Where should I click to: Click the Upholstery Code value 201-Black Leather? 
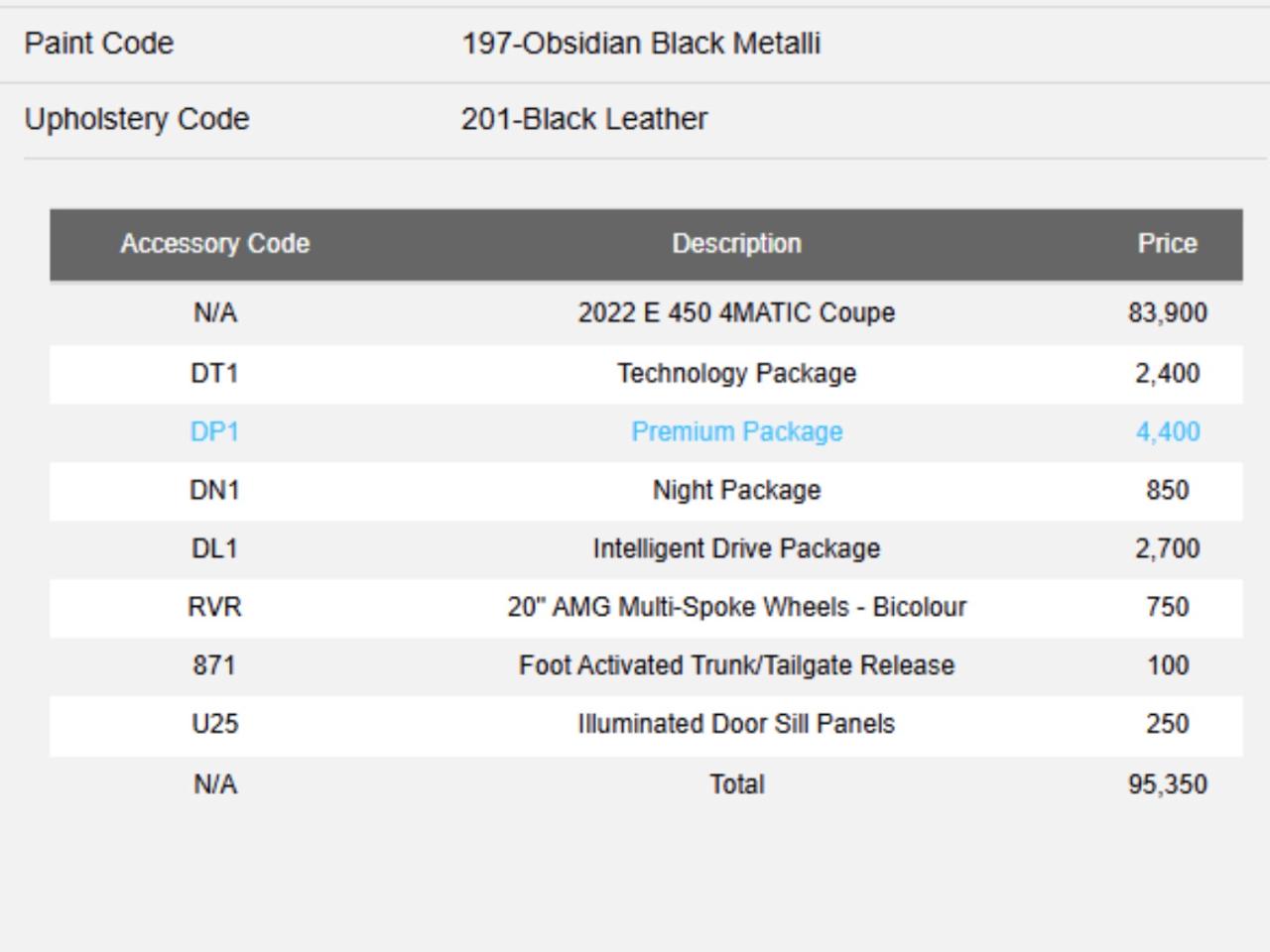[584, 119]
